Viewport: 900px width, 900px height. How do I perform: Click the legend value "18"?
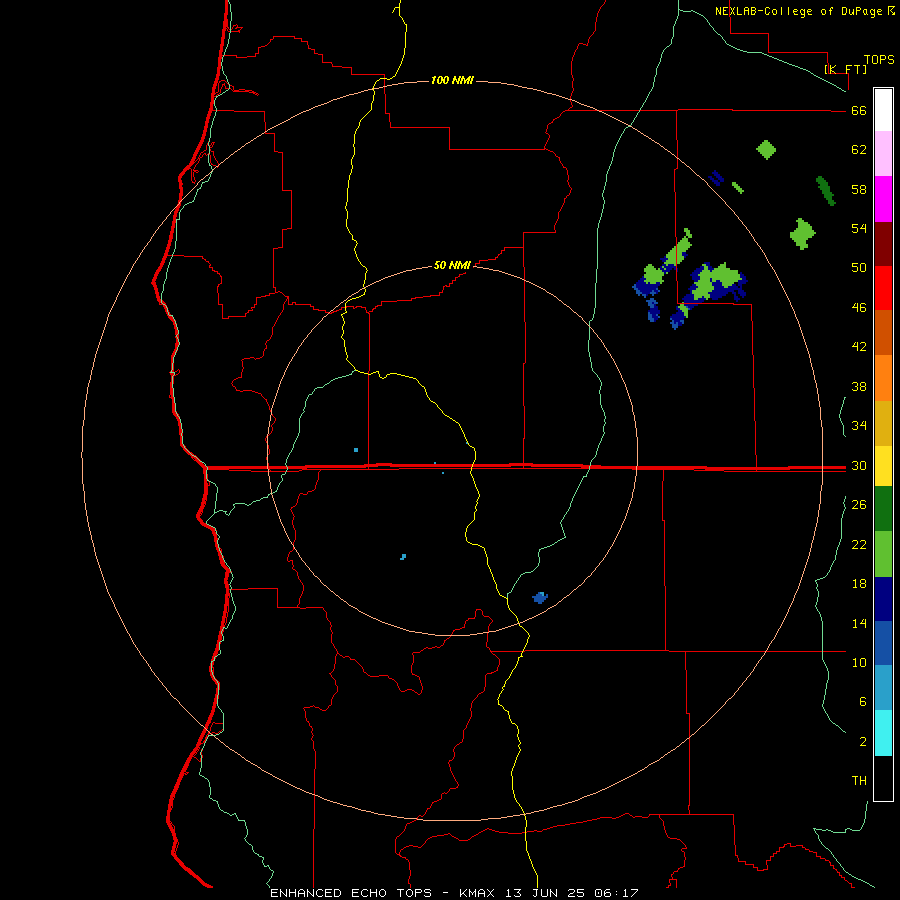859,584
